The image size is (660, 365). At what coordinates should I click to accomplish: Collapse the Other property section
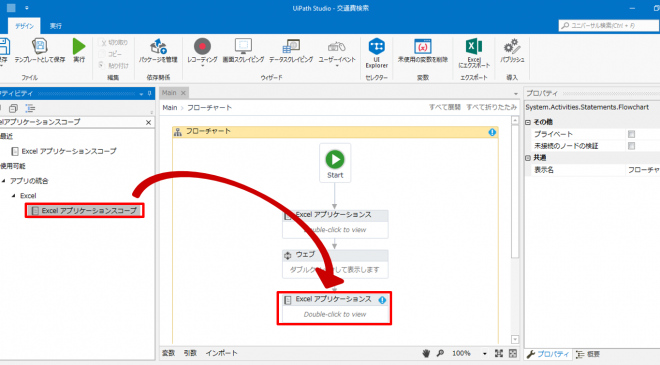[528, 122]
